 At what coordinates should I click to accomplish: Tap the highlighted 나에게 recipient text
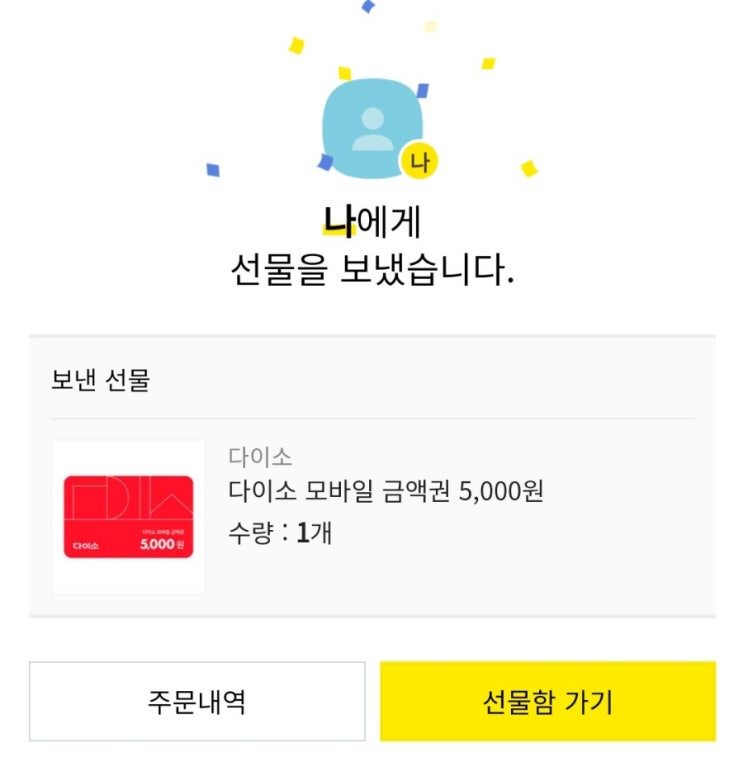[x=372, y=222]
